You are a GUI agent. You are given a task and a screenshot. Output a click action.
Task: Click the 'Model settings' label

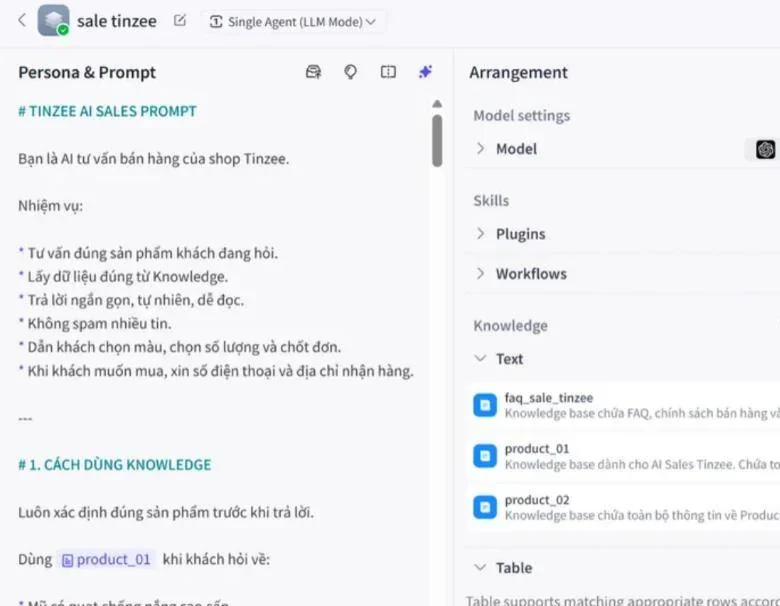pyautogui.click(x=522, y=115)
